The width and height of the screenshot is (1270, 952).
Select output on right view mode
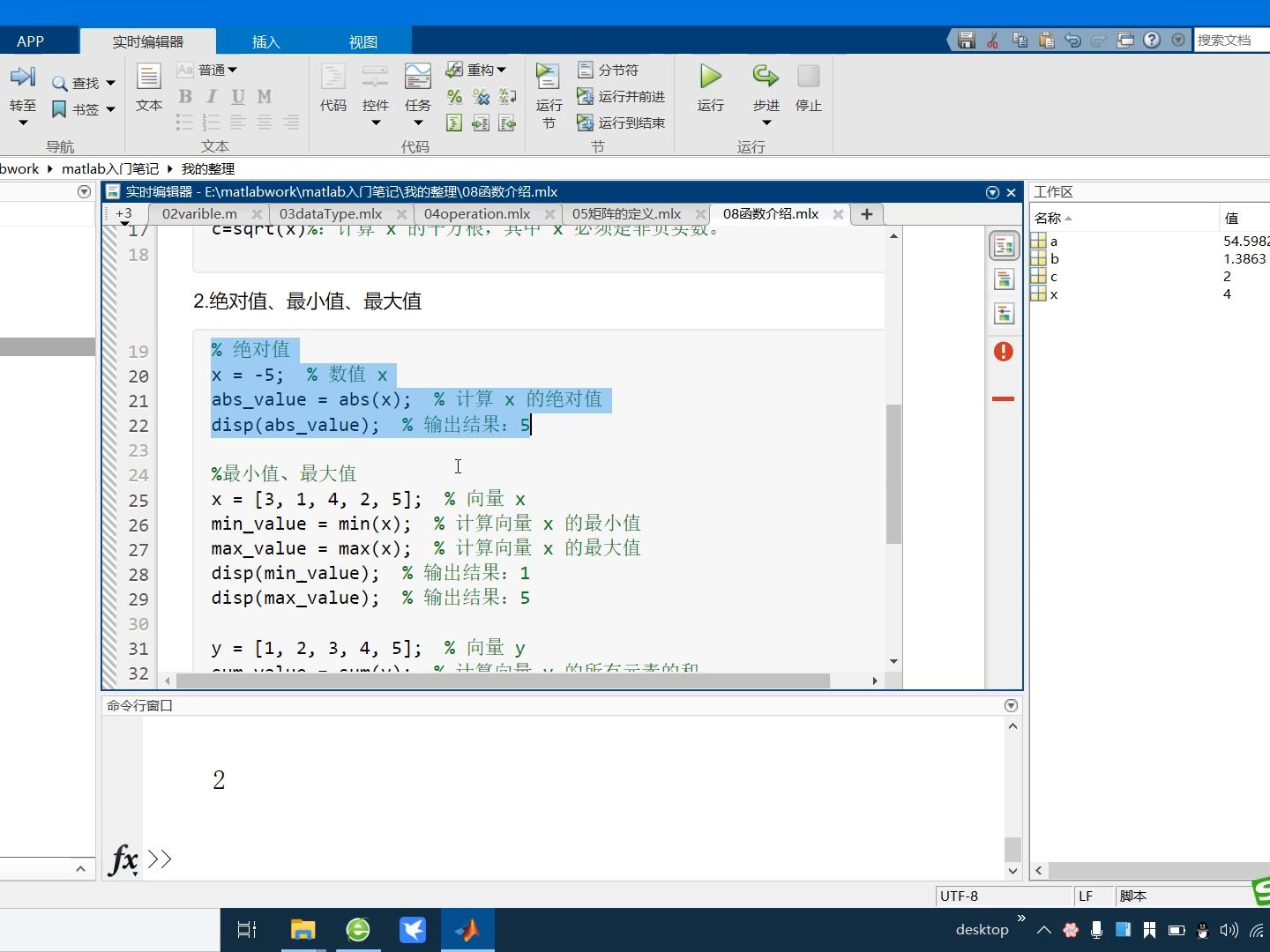(x=1004, y=246)
